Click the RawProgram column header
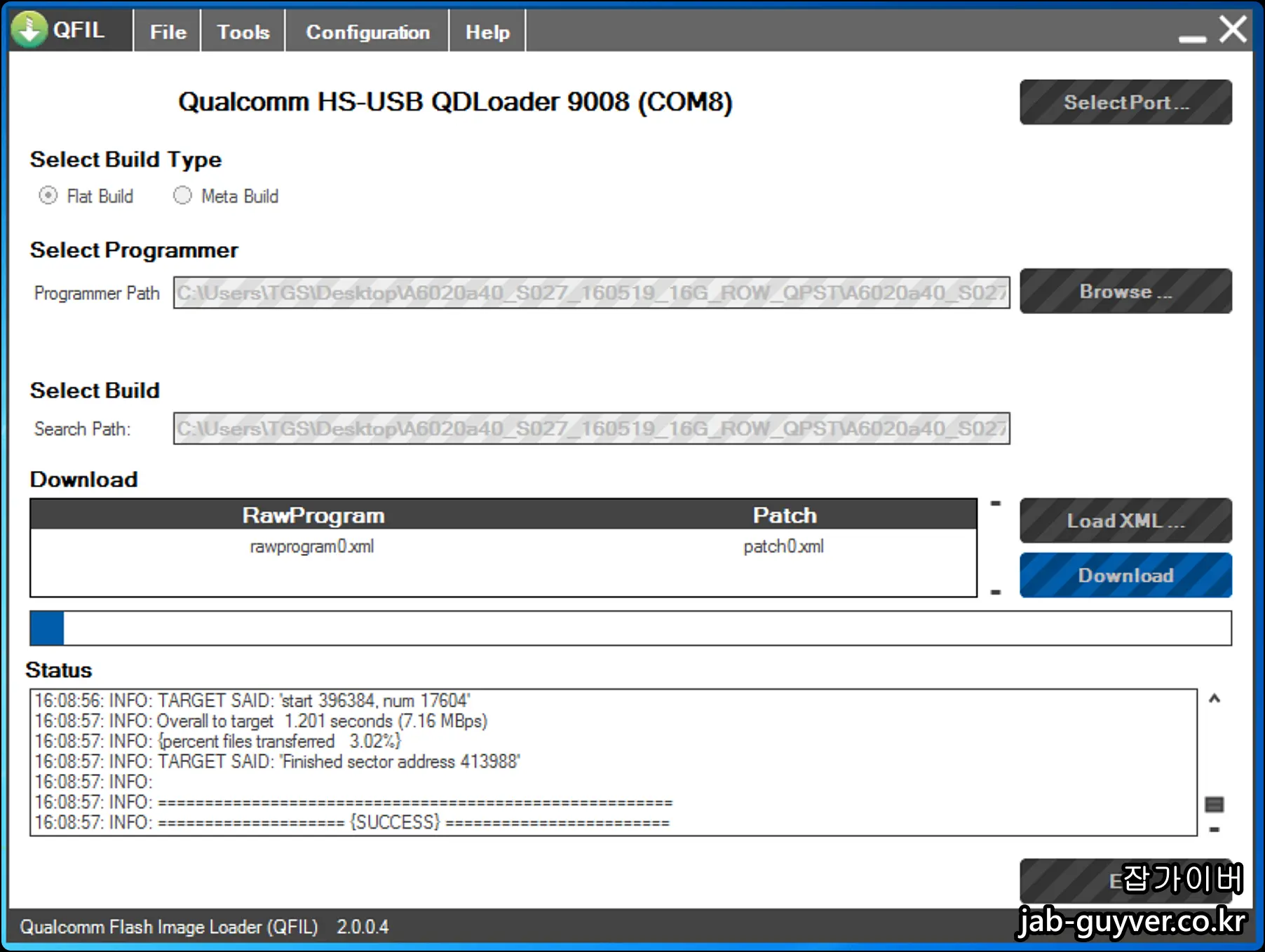This screenshot has height=952, width=1265. 313,515
